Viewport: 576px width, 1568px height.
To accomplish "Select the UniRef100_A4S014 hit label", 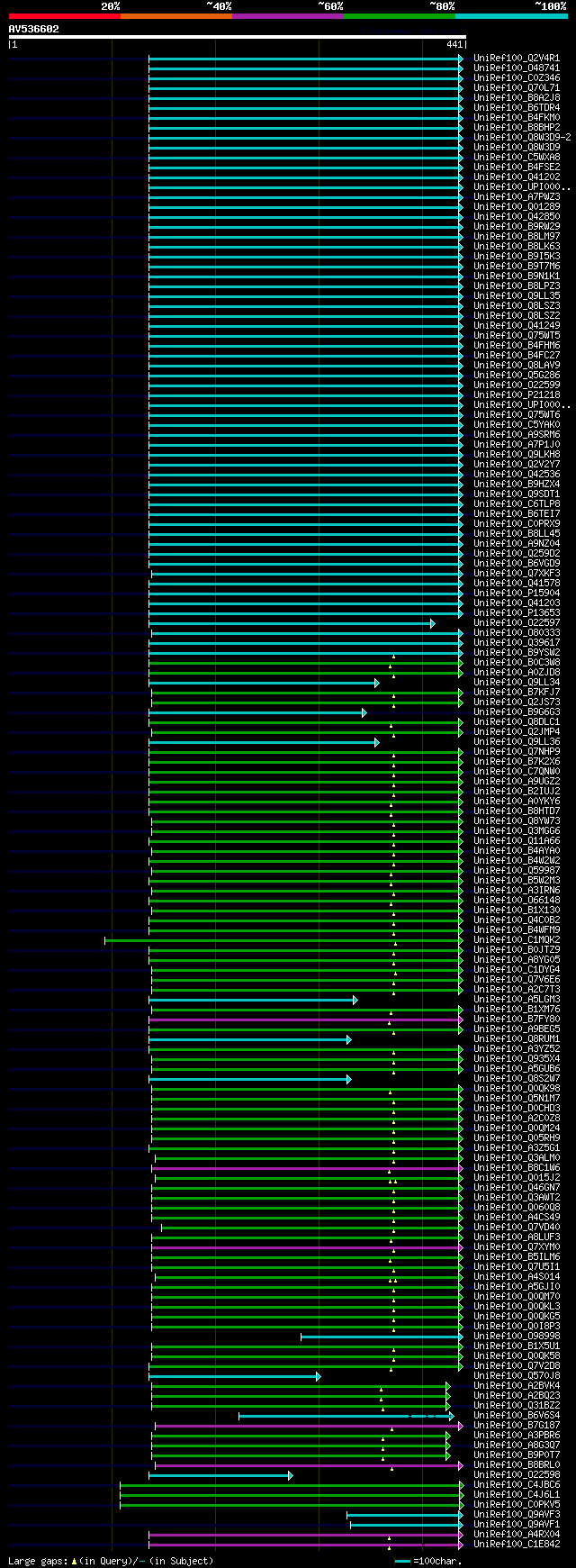I will pos(517,1276).
